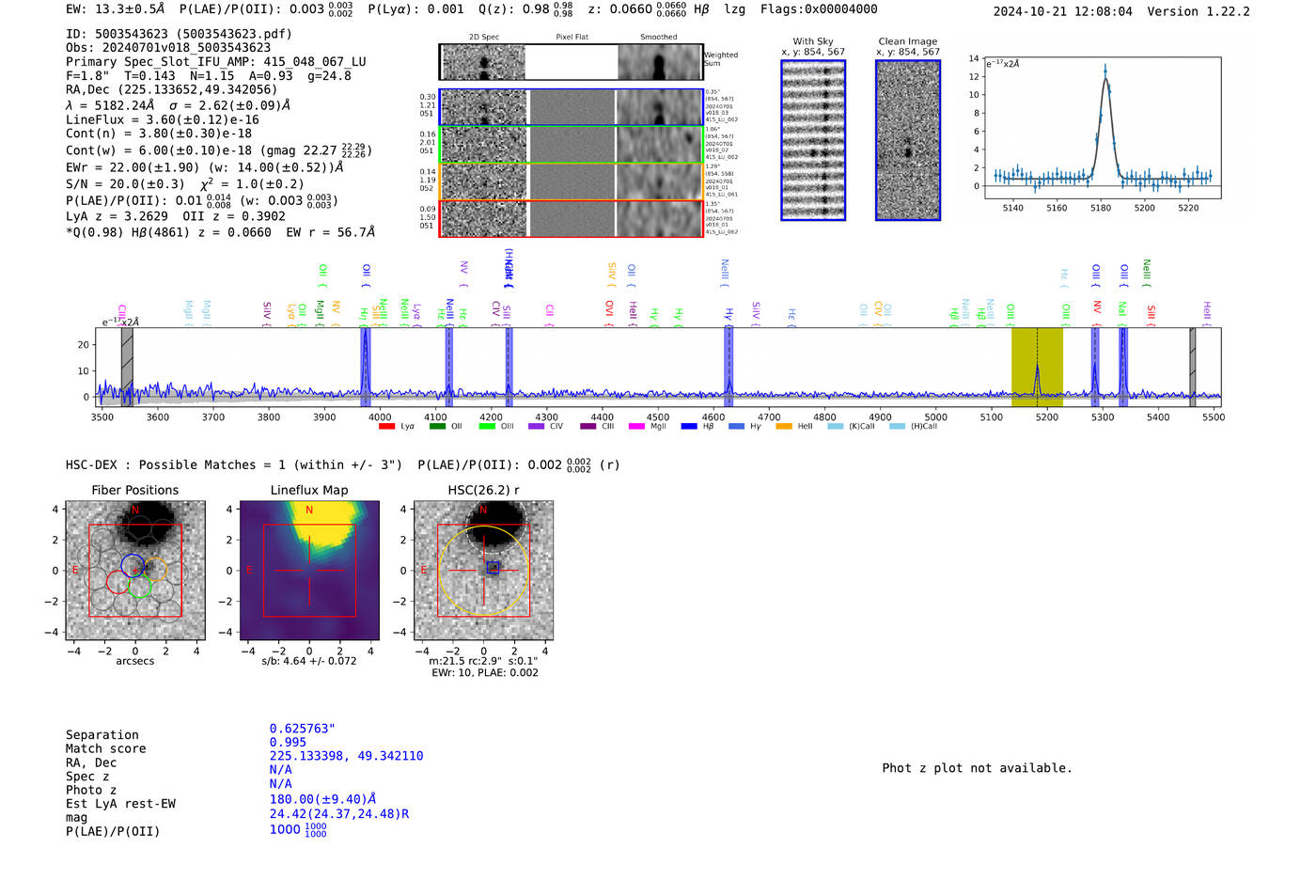Open the Clean Image cutout
This screenshot has height=896, width=1316.
[908, 140]
